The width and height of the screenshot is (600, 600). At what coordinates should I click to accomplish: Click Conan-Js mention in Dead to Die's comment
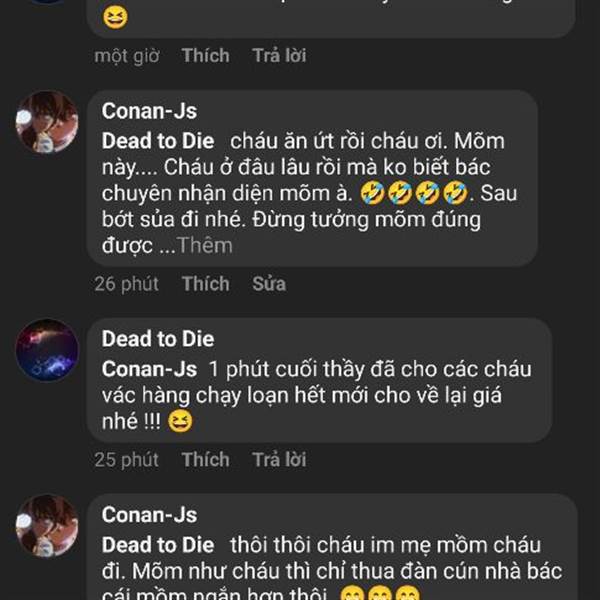[x=149, y=368]
